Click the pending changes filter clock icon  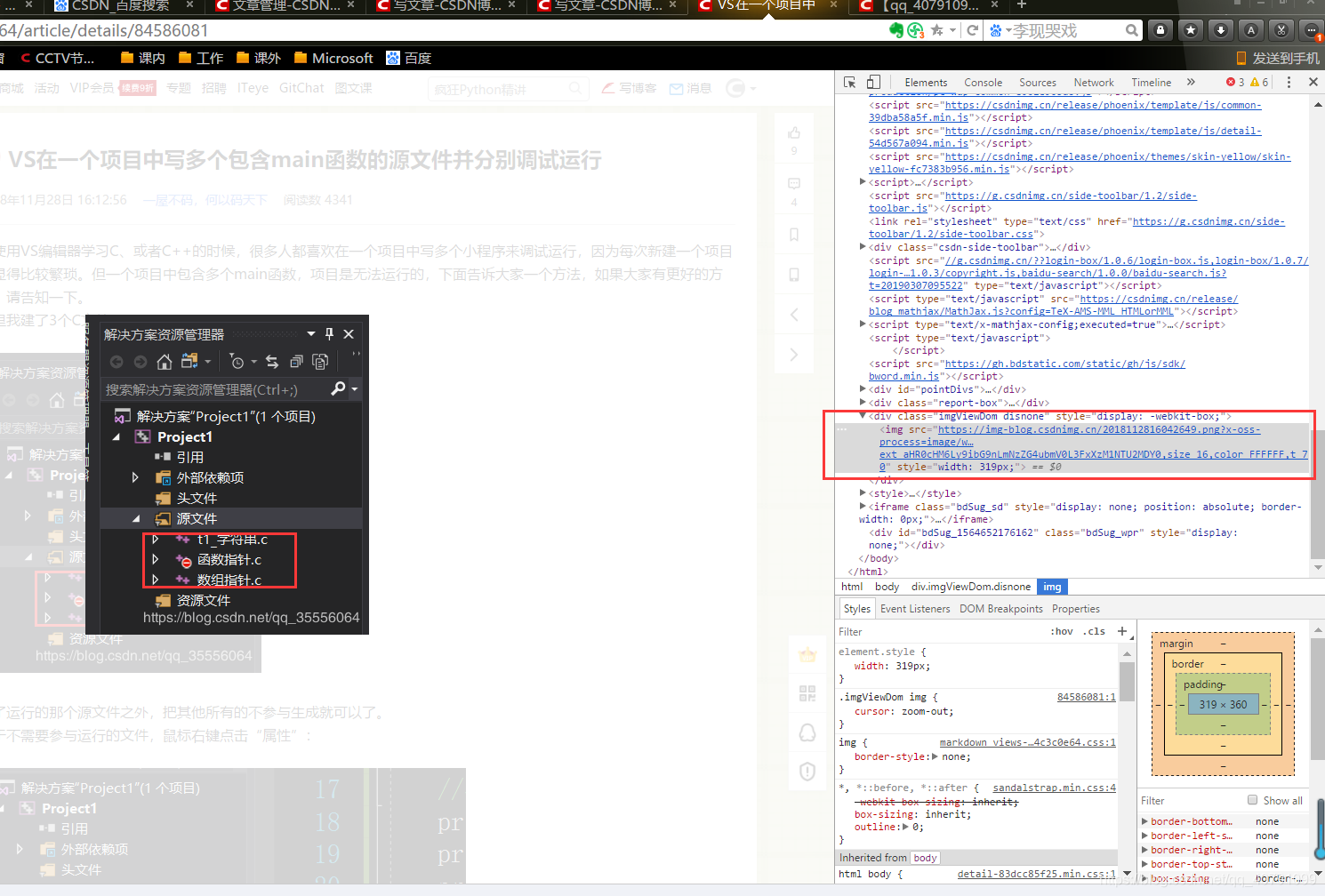click(237, 362)
